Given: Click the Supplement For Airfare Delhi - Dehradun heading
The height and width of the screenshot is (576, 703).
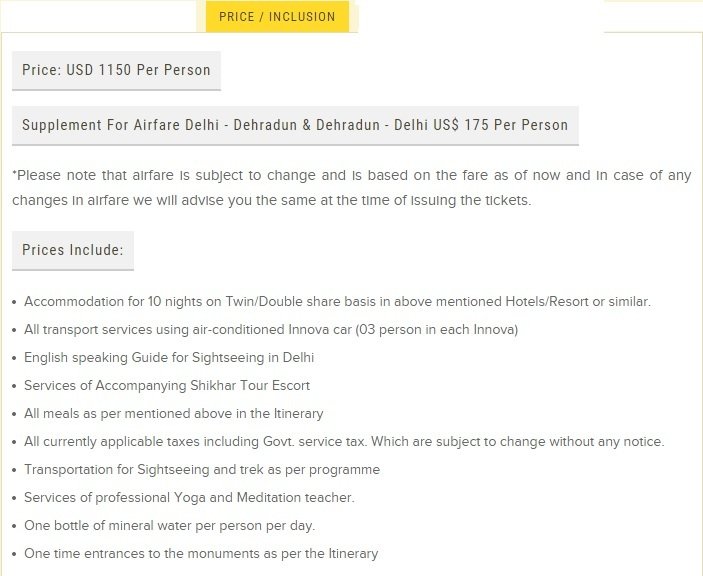Looking at the screenshot, I should coord(295,125).
